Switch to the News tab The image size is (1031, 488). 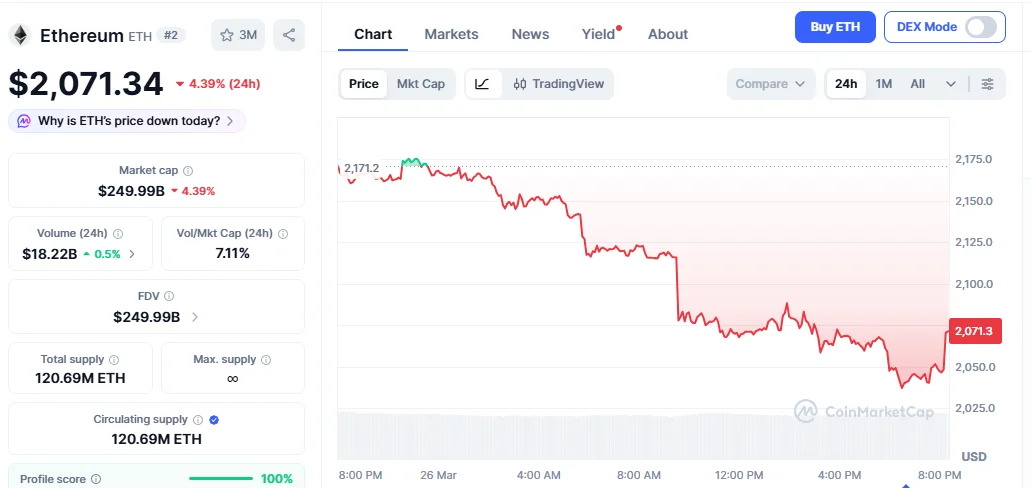pos(530,34)
